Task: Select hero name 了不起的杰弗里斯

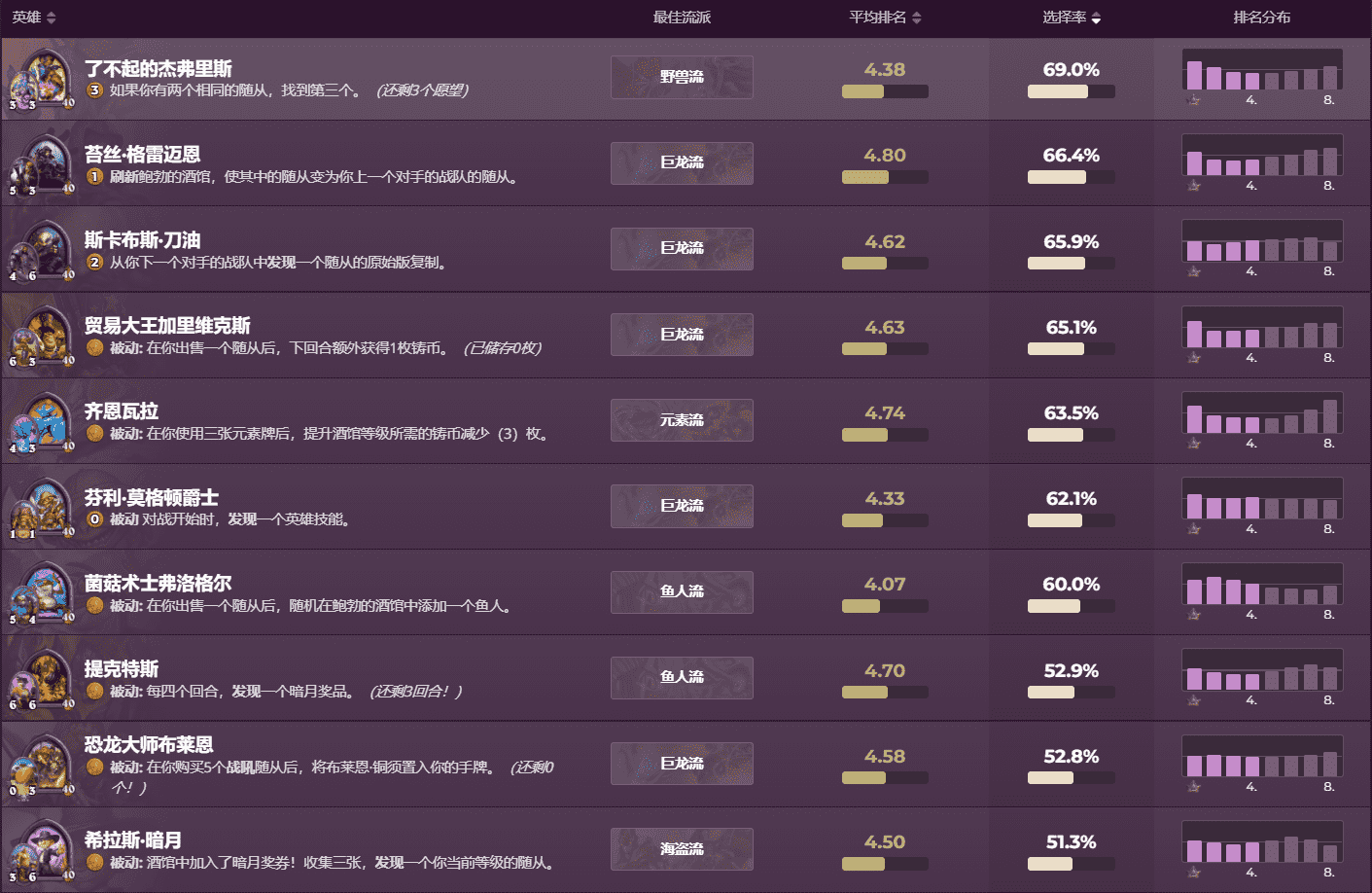Action: click(158, 69)
